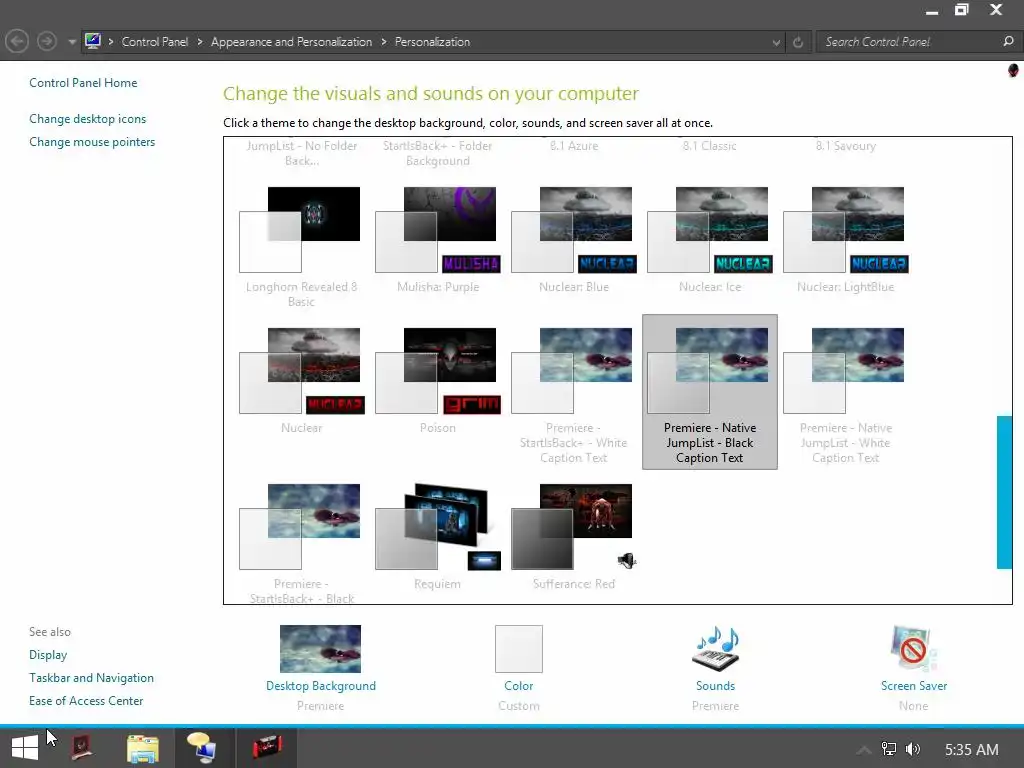Image resolution: width=1024 pixels, height=768 pixels.
Task: Click the Forward arrow navigation button
Action: click(x=46, y=42)
